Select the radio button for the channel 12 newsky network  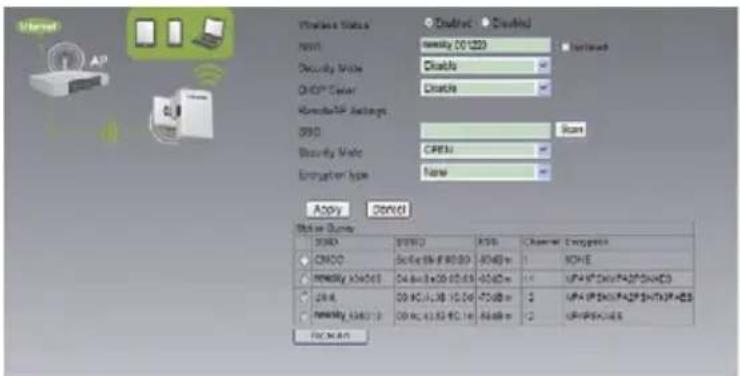click(x=304, y=316)
